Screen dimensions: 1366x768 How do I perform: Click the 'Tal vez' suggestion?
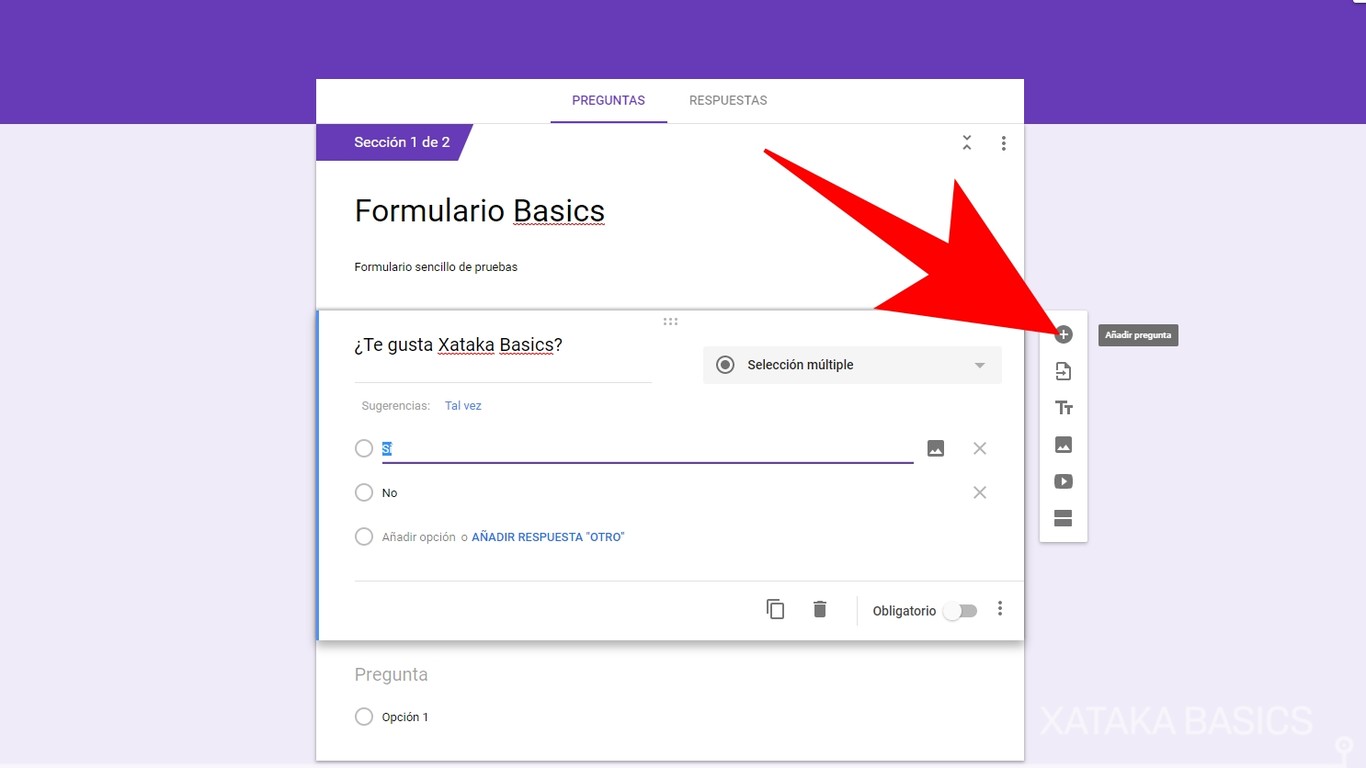click(x=463, y=406)
